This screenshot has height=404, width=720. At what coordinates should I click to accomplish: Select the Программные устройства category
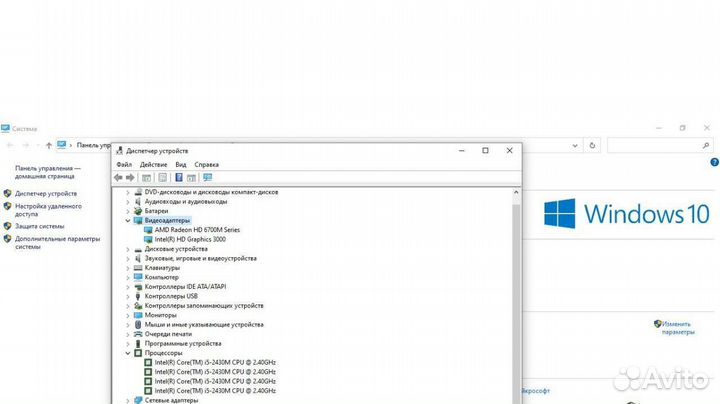(x=183, y=343)
